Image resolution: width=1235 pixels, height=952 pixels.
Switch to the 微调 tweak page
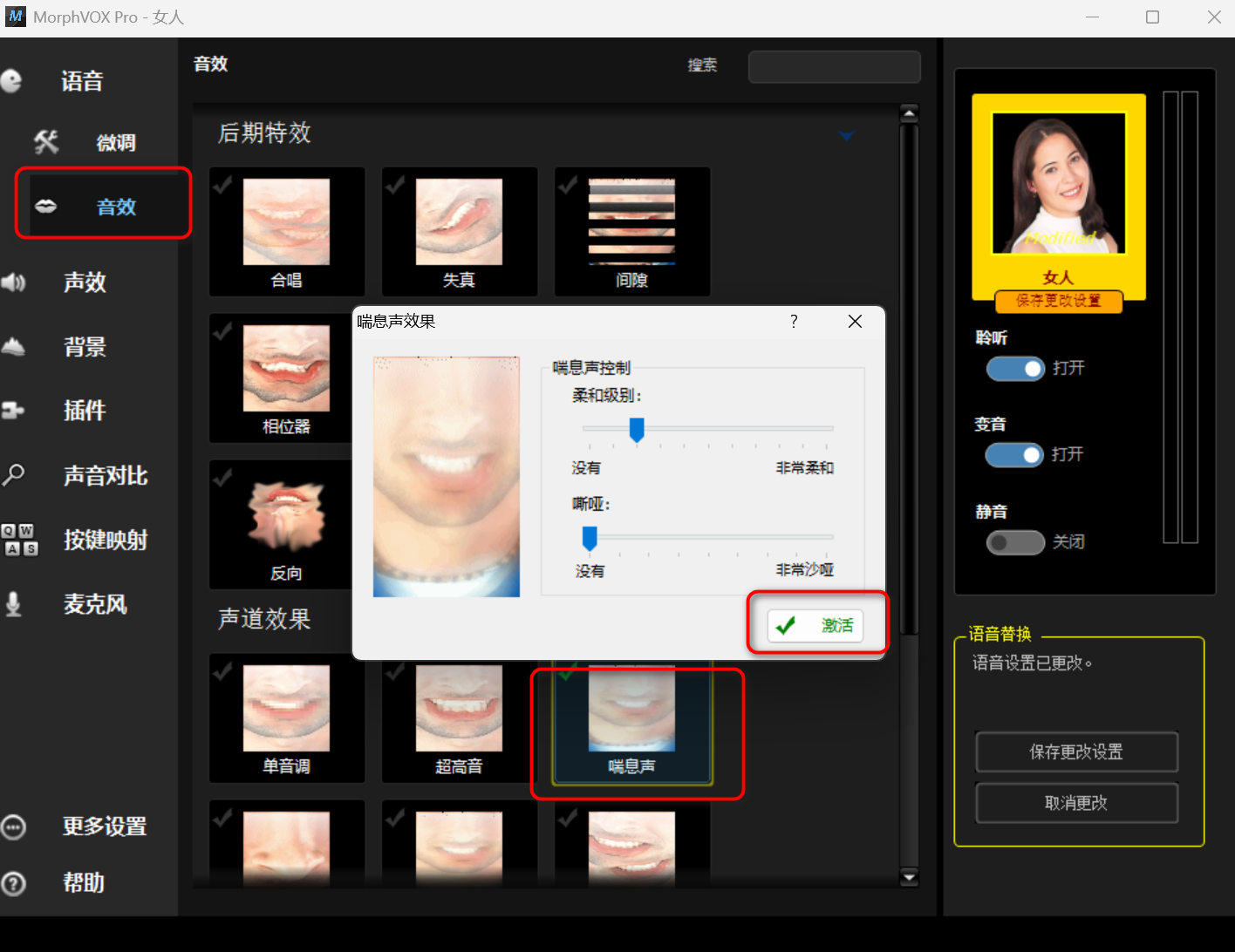click(115, 143)
